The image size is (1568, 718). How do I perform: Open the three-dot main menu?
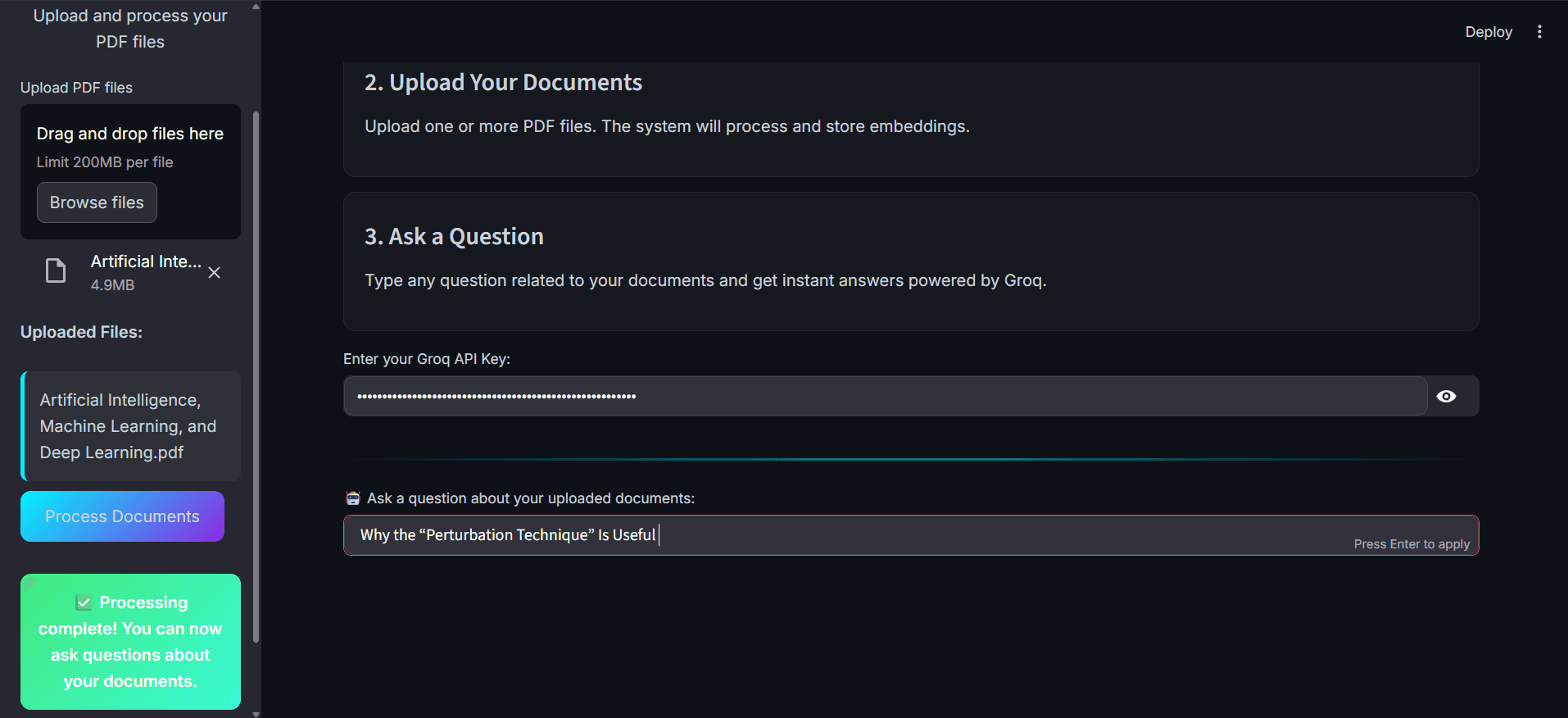pyautogui.click(x=1539, y=32)
